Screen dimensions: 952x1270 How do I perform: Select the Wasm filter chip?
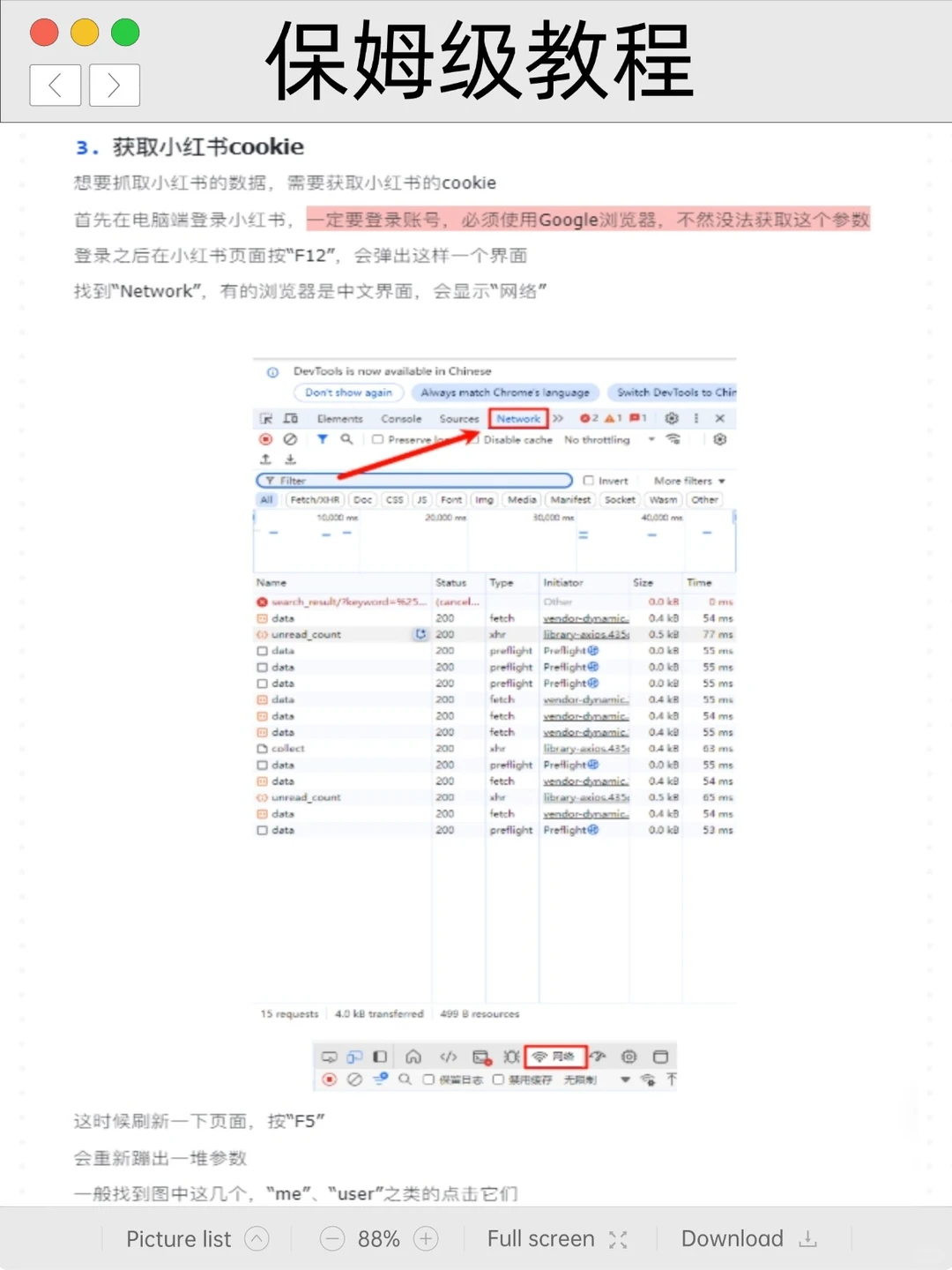tap(664, 500)
